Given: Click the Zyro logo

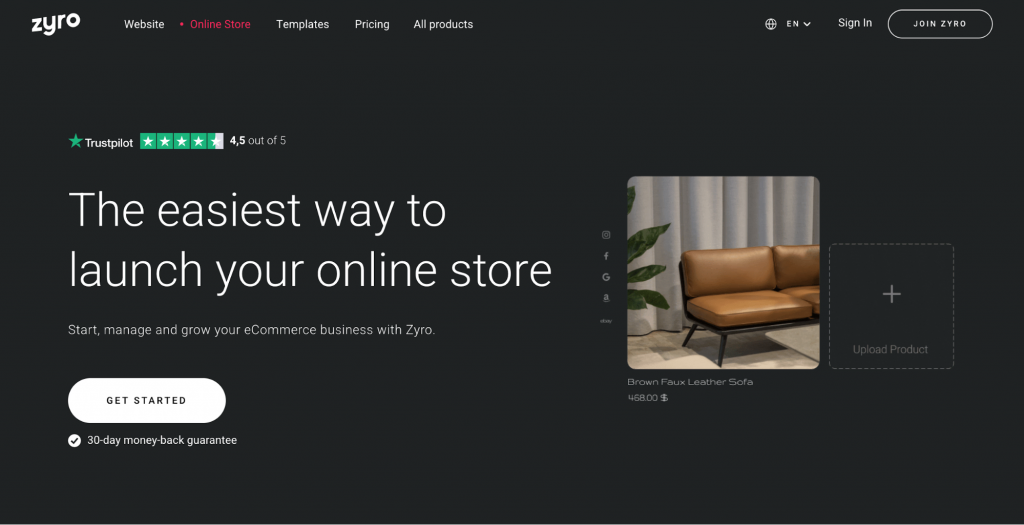Looking at the screenshot, I should [56, 24].
